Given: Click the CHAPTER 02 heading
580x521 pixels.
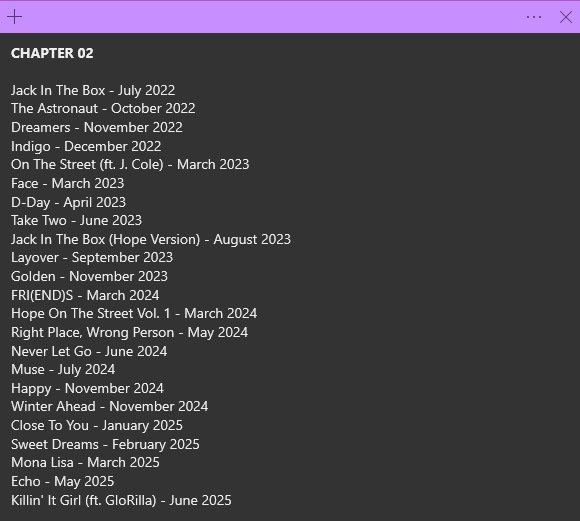Looking at the screenshot, I should [x=52, y=53].
